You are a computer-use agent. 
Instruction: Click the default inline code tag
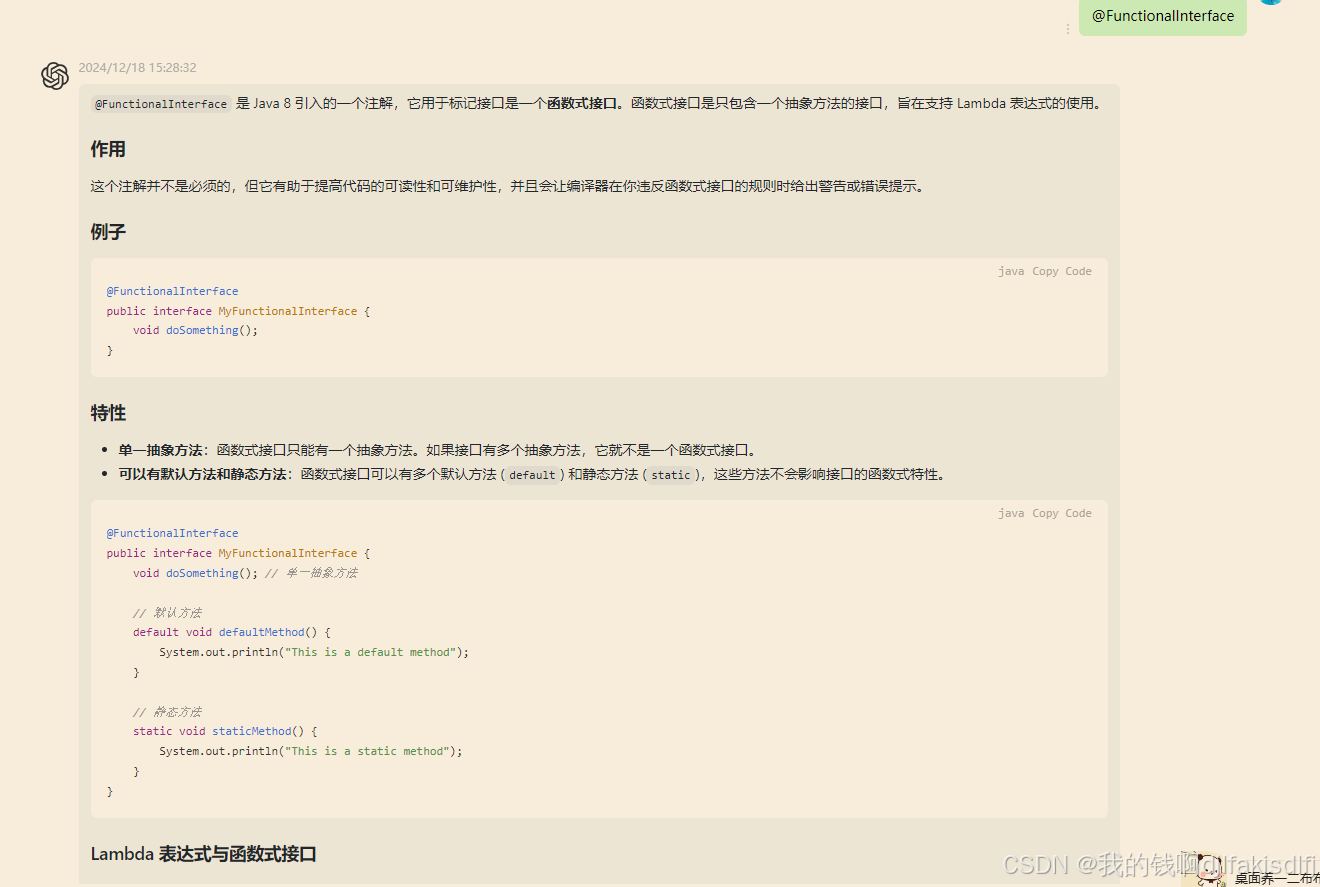(532, 475)
